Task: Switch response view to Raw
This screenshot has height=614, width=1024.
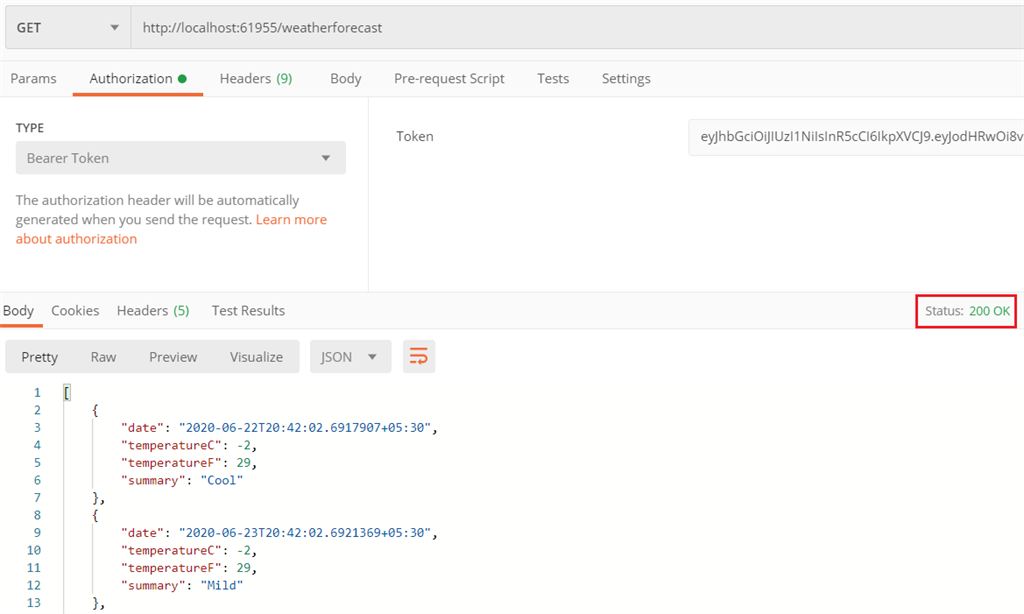Action: (103, 357)
